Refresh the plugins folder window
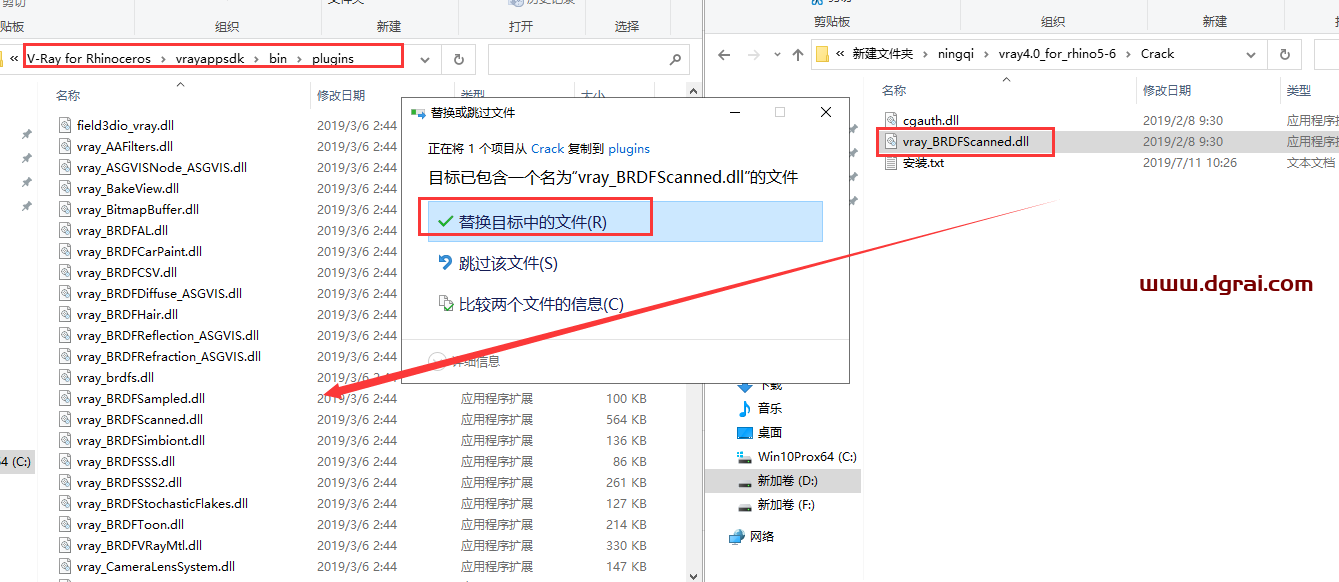This screenshot has width=1339, height=582. (458, 59)
